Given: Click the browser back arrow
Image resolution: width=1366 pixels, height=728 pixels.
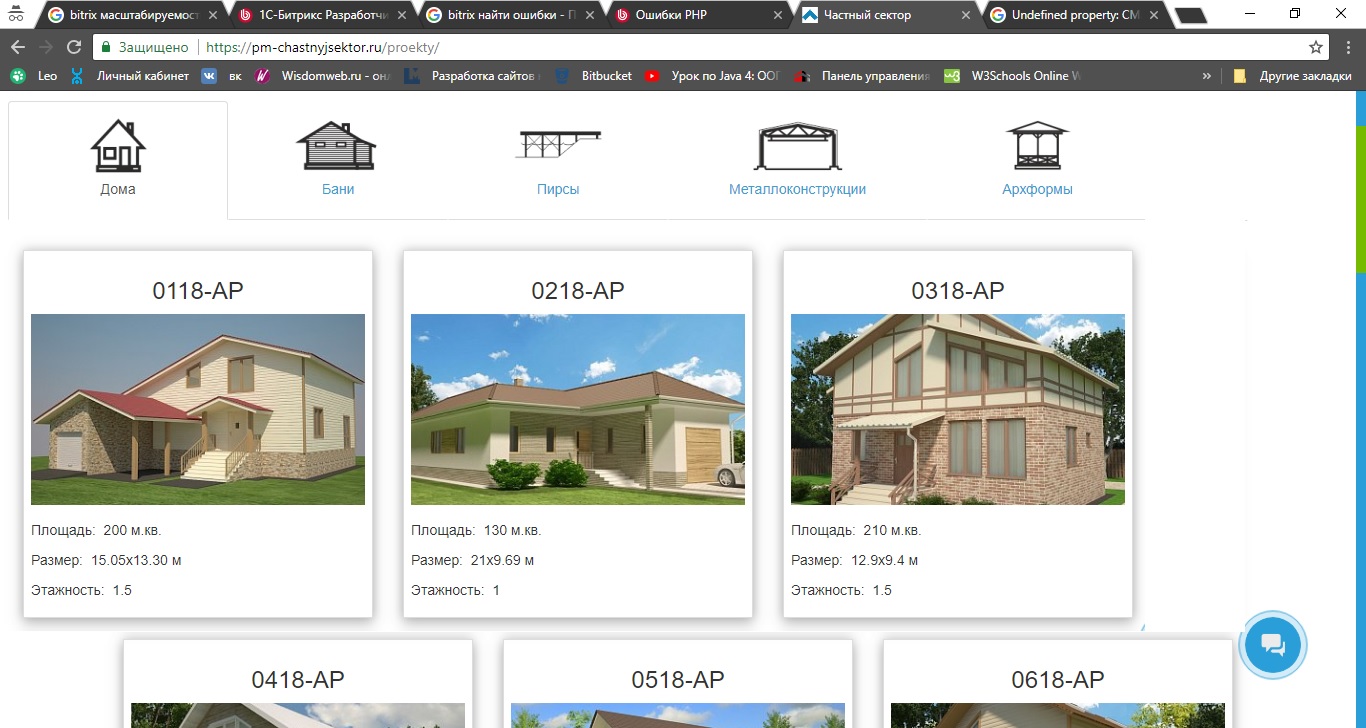Looking at the screenshot, I should [17, 47].
